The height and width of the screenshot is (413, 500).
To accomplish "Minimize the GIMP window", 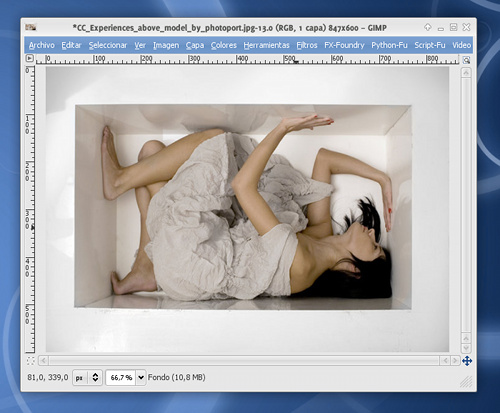I will coord(441,28).
